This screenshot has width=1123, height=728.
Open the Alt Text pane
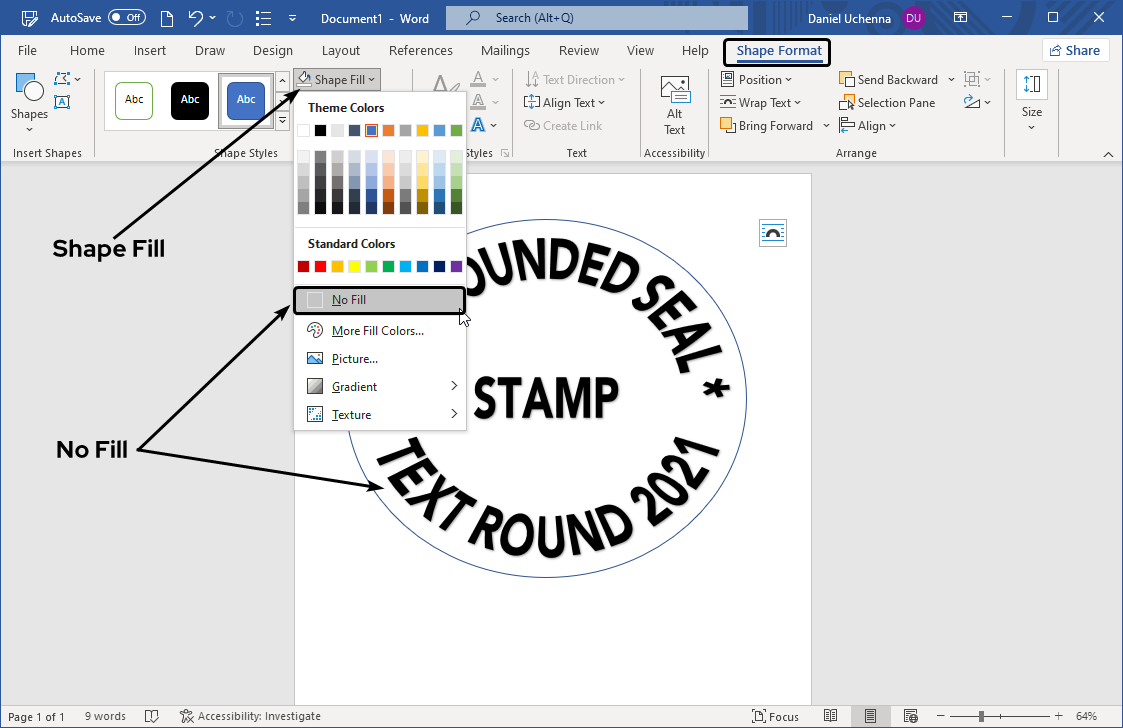click(x=674, y=103)
